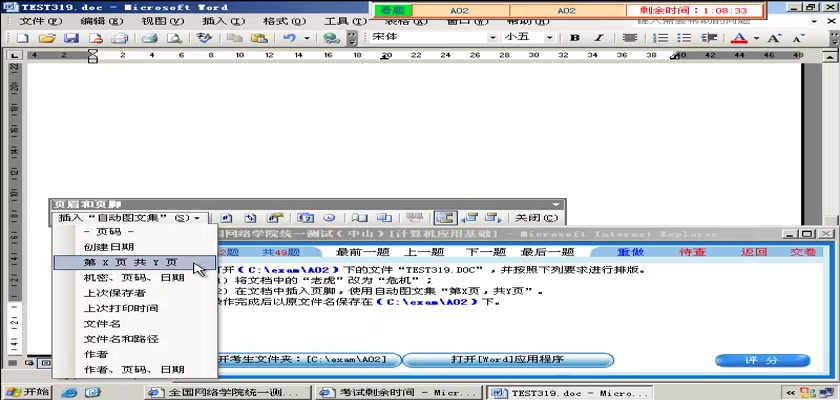Expand the font name dropdown
The width and height of the screenshot is (840, 400).
pyautogui.click(x=492, y=38)
